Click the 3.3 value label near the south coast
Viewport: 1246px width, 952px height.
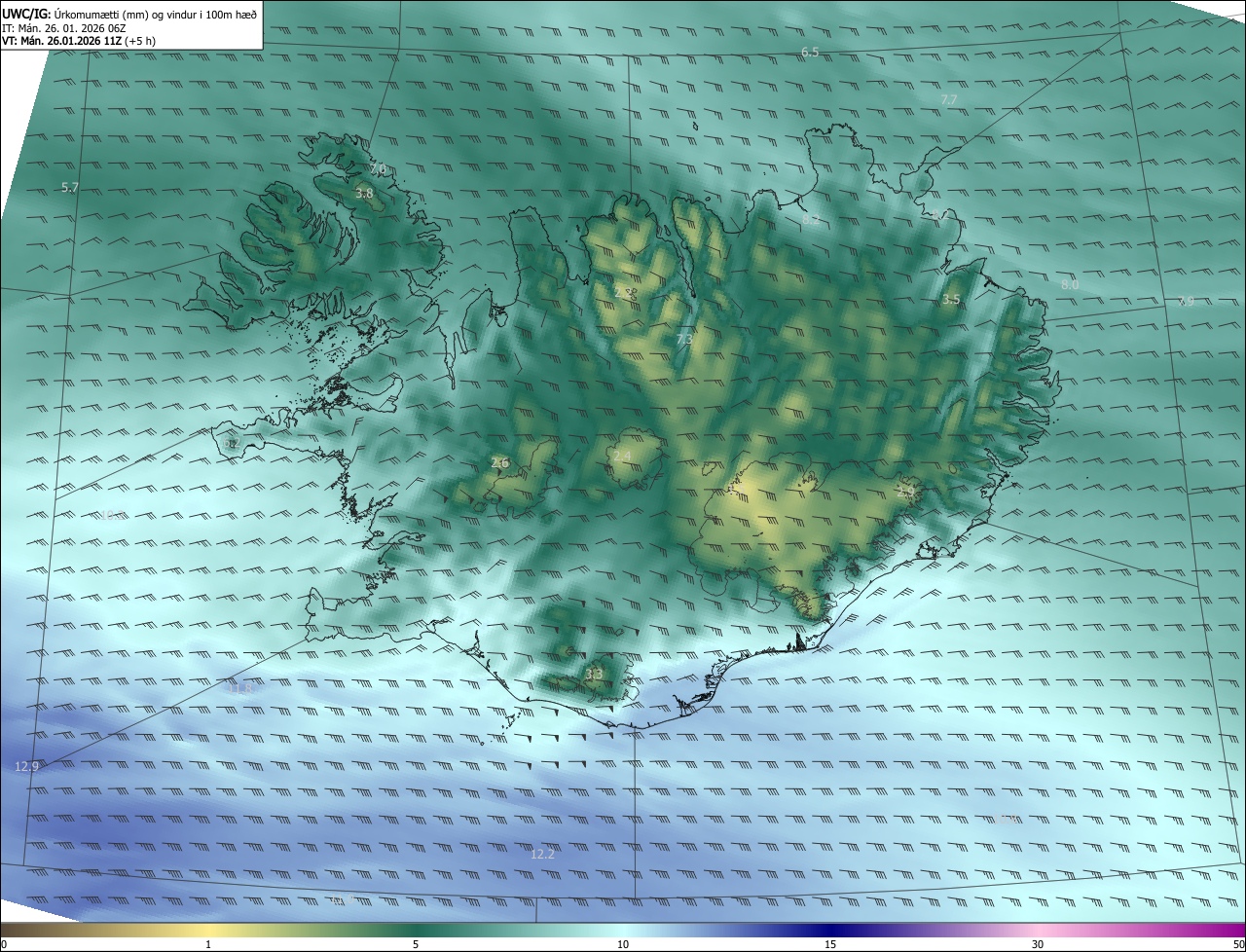click(x=594, y=674)
